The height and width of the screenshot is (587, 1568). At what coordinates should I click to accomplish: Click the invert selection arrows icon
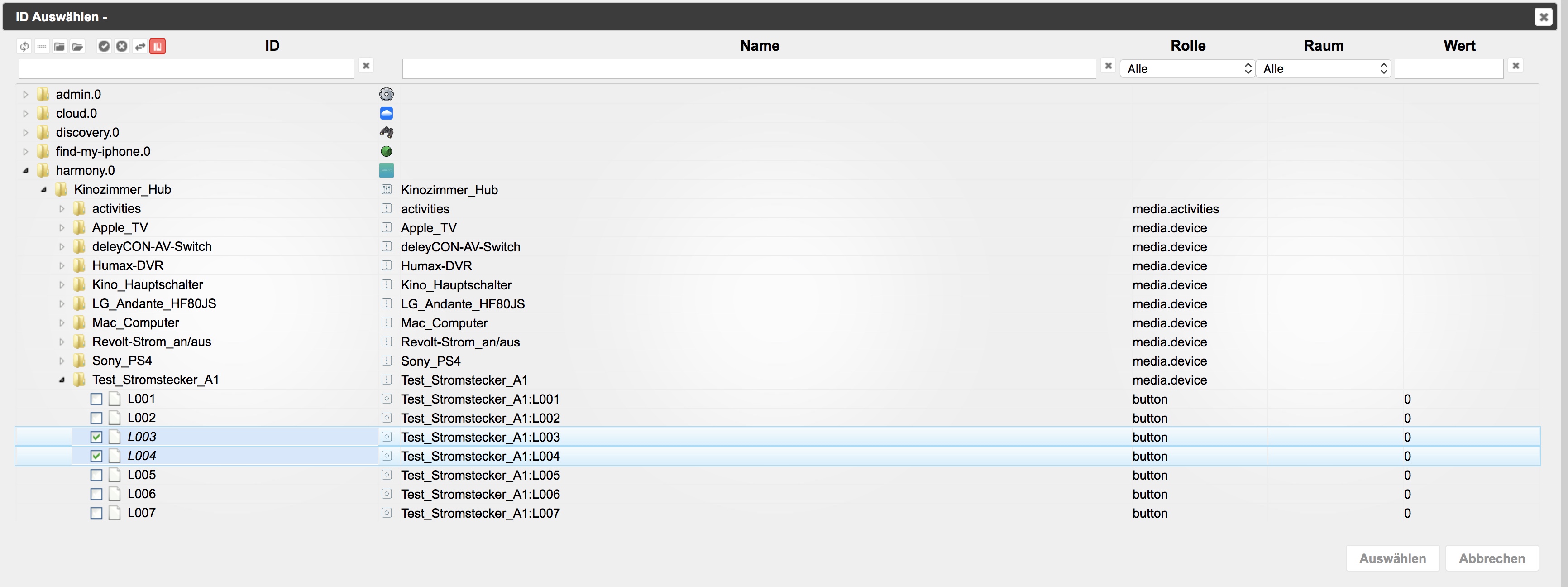[x=140, y=46]
